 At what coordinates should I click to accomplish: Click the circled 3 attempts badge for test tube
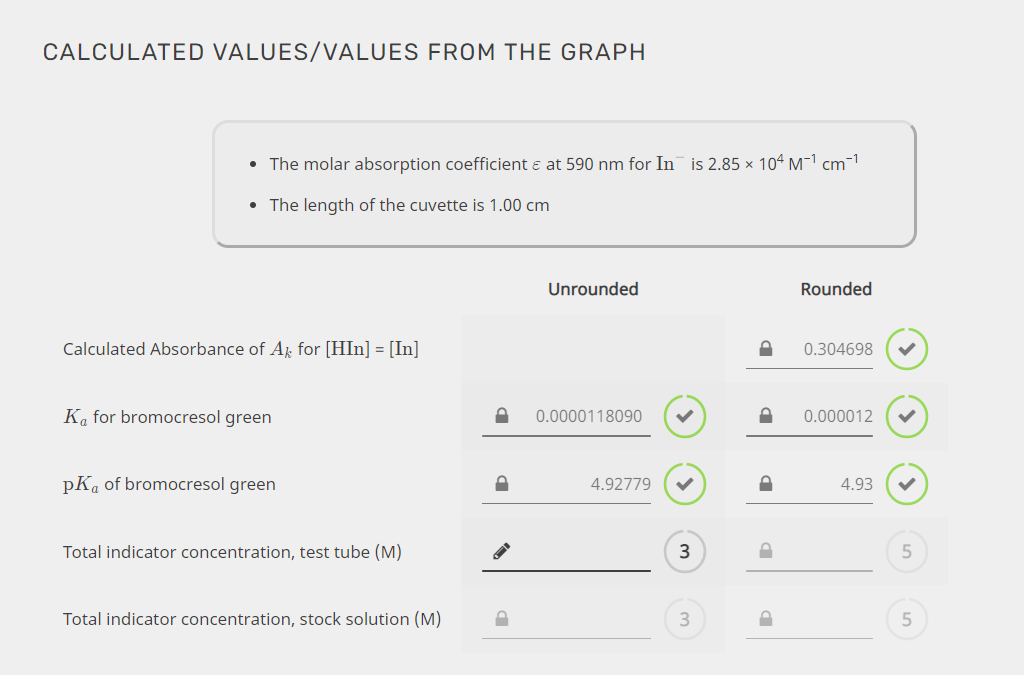684,551
